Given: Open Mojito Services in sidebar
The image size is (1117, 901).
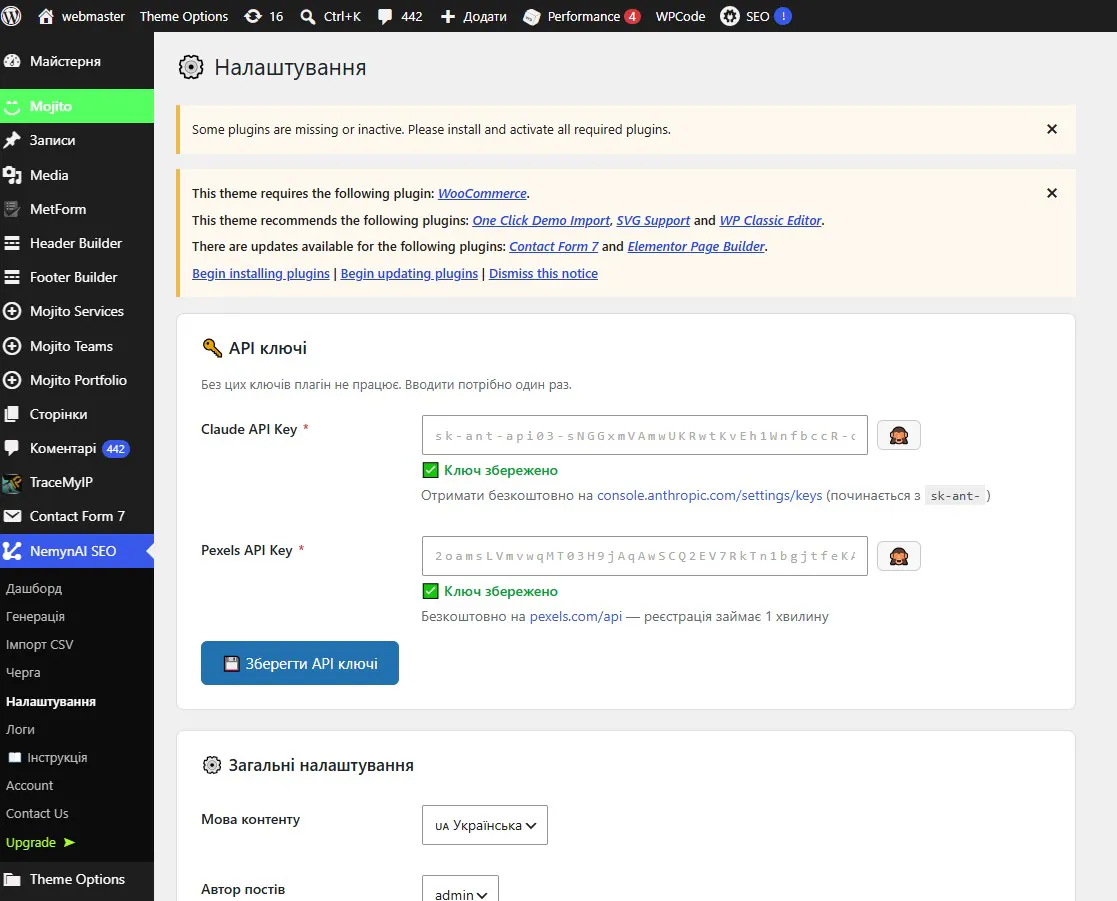Looking at the screenshot, I should pyautogui.click(x=77, y=311).
